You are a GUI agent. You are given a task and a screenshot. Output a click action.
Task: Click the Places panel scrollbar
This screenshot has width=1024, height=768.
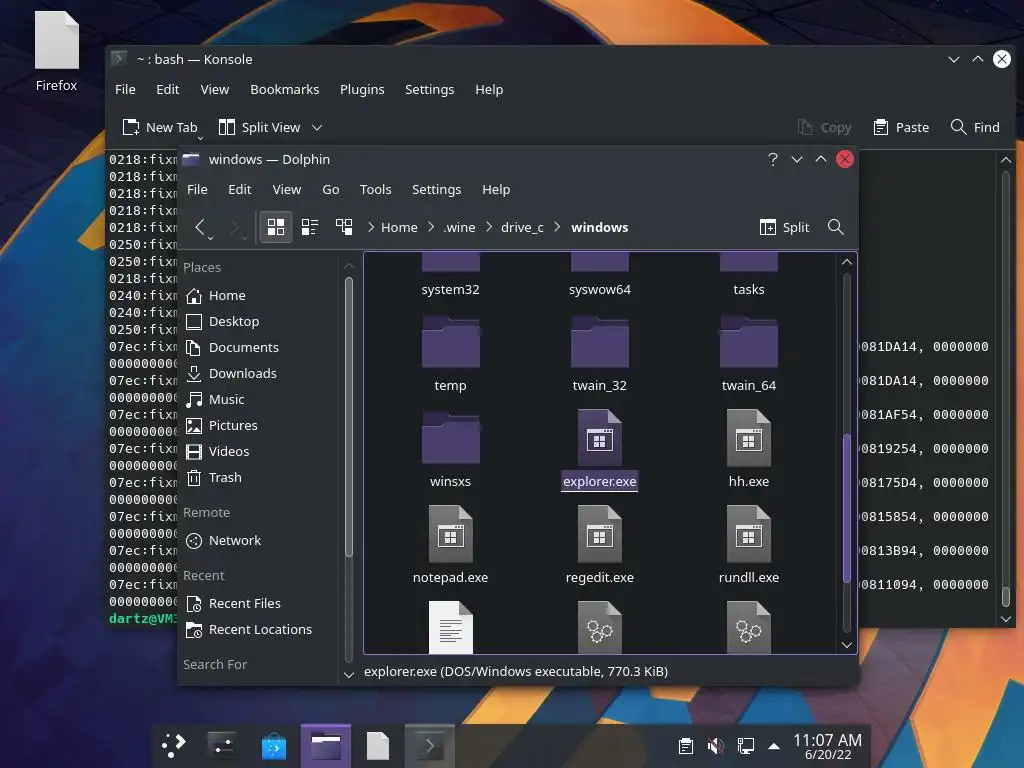coord(349,416)
